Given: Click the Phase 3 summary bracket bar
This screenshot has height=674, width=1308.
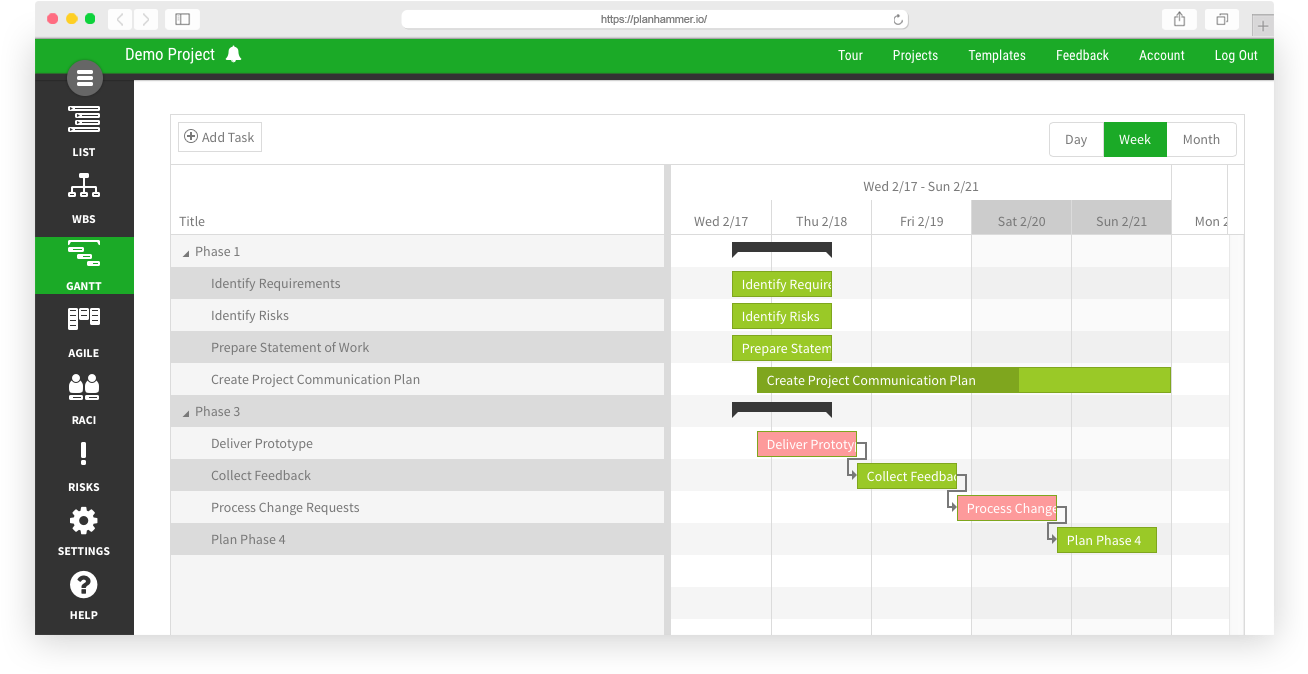Looking at the screenshot, I should coord(782,409).
